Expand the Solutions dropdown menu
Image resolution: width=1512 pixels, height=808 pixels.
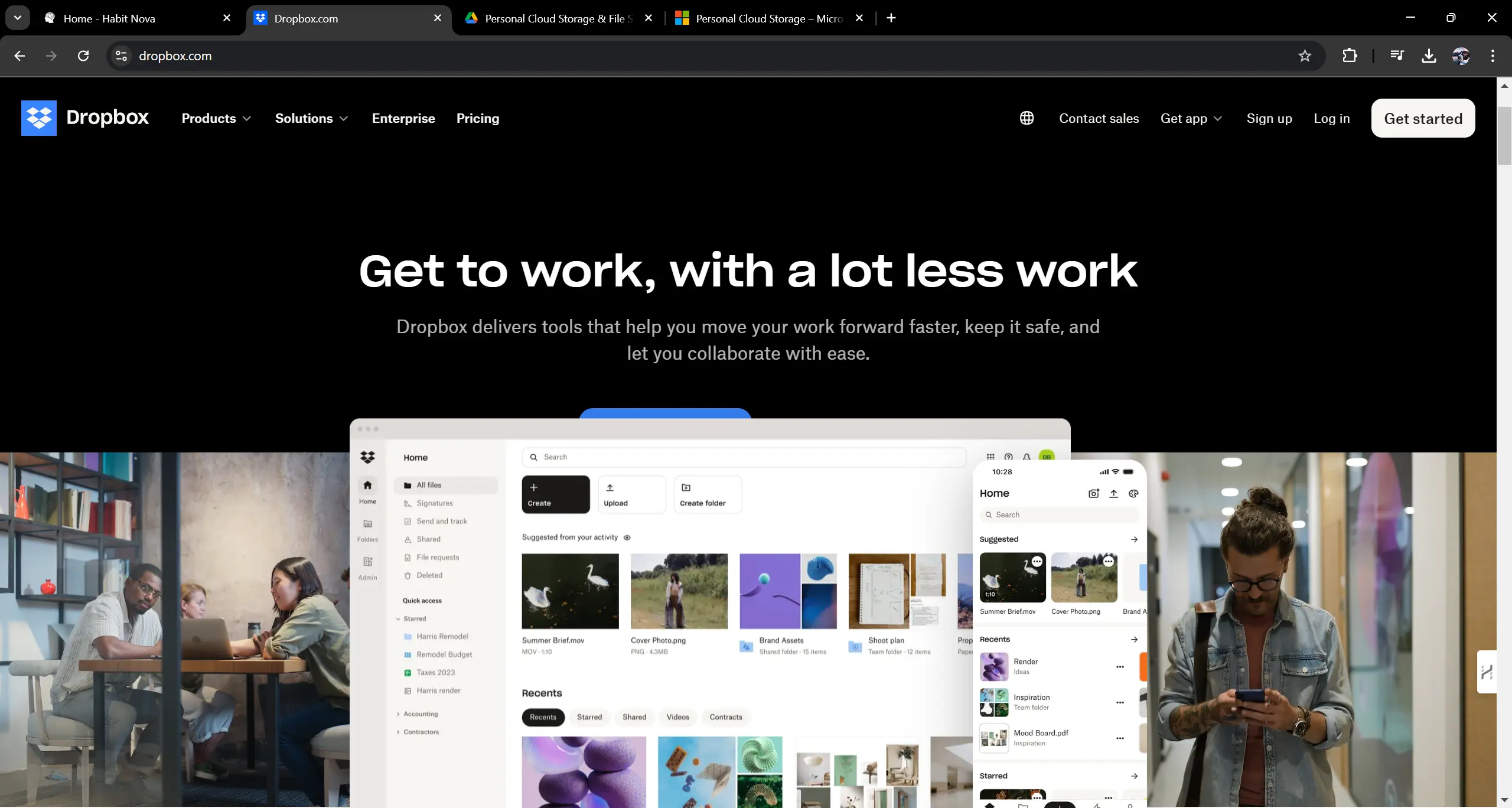[x=312, y=119]
